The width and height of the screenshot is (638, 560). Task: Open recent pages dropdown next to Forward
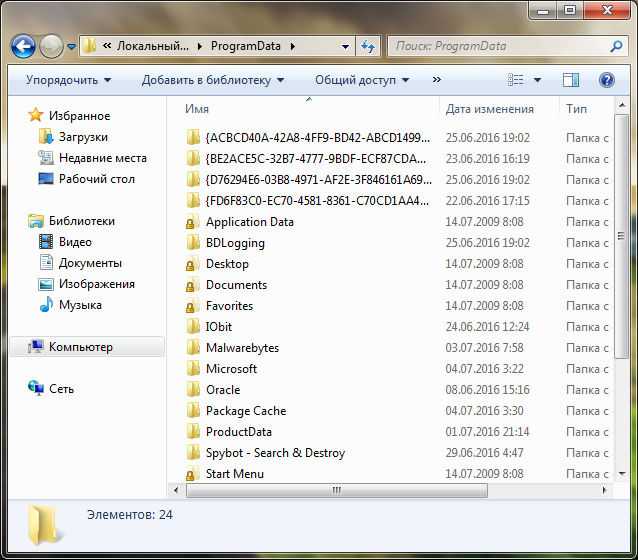tap(72, 47)
